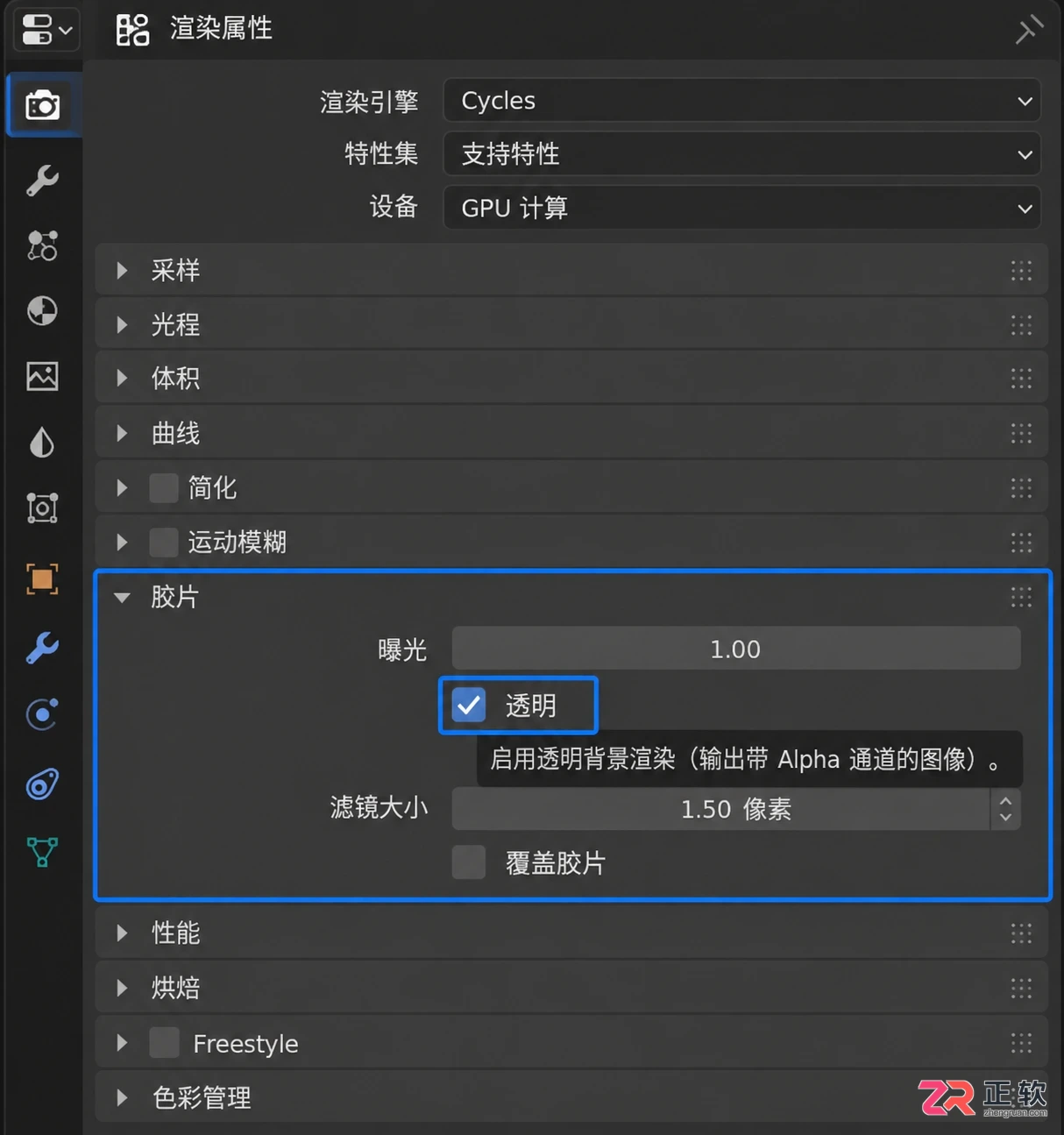The height and width of the screenshot is (1135, 1064).
Task: Grab the 光程 panel drag handle
Action: click(1021, 324)
